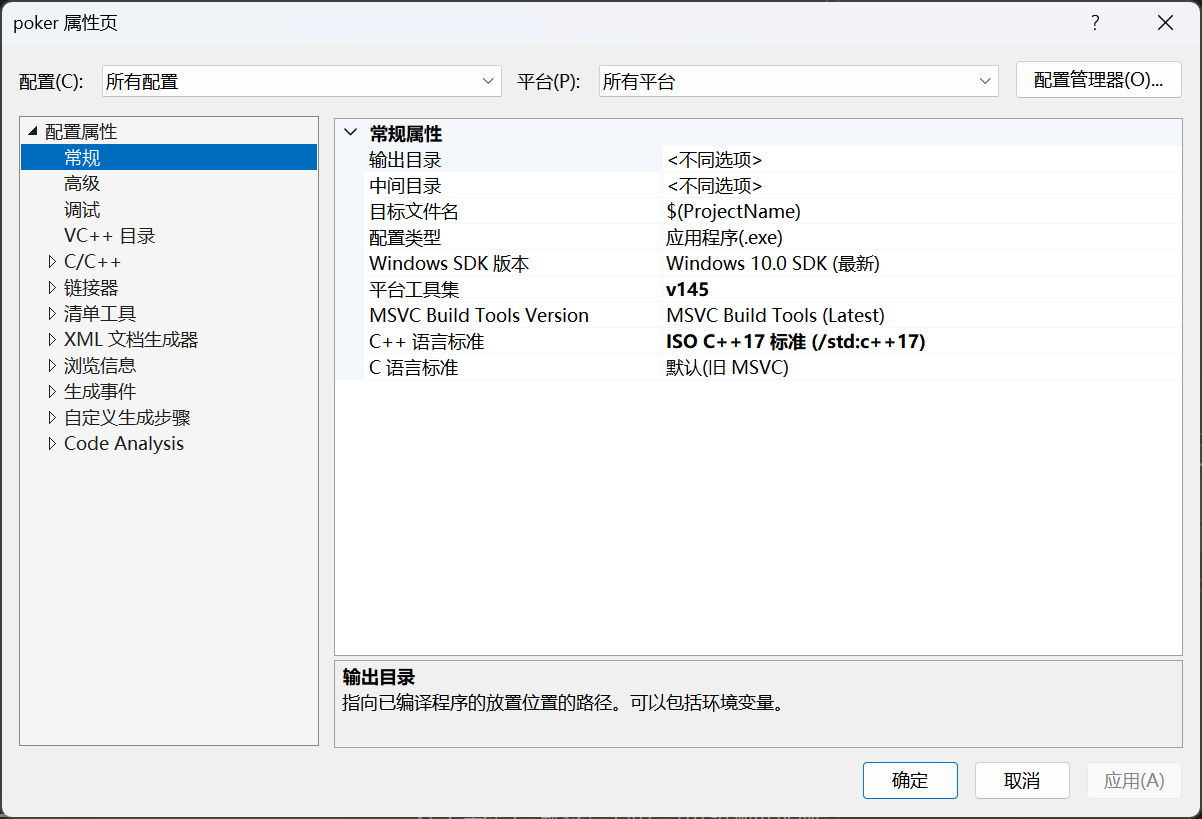The image size is (1202, 819).
Task: Expand the 链接器 tree node
Action: click(52, 287)
